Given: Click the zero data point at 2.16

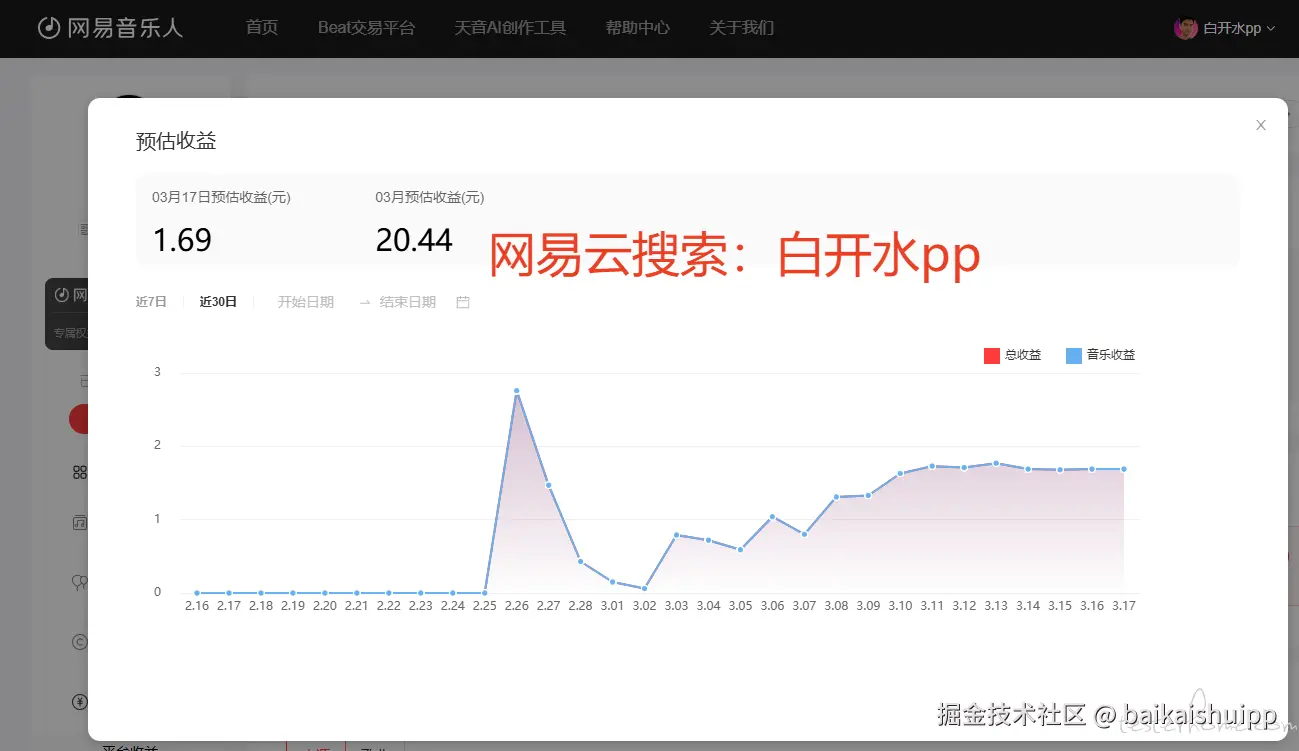Looking at the screenshot, I should coord(197,593).
